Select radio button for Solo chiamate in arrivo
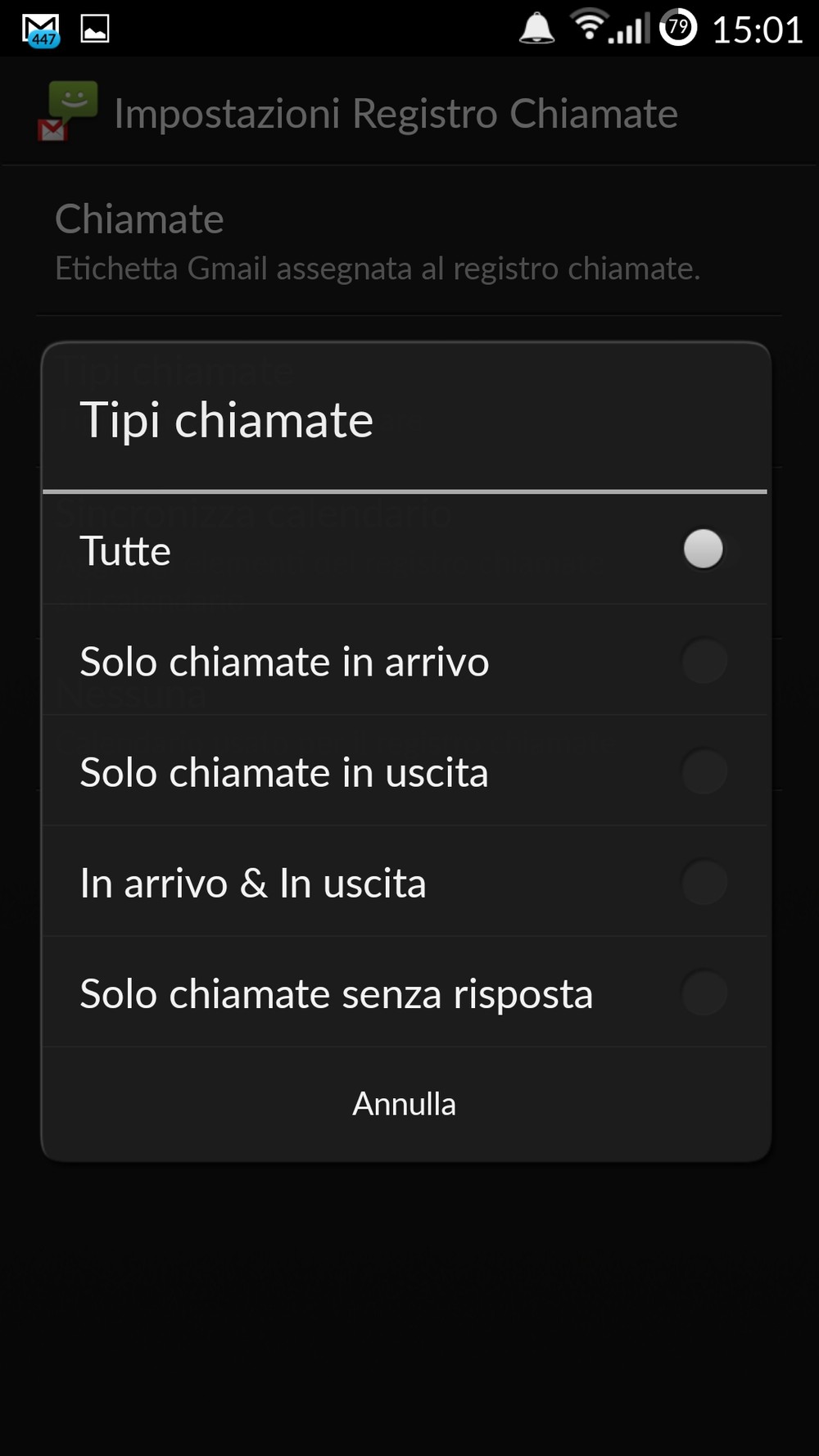The height and width of the screenshot is (1456, 819). [704, 661]
